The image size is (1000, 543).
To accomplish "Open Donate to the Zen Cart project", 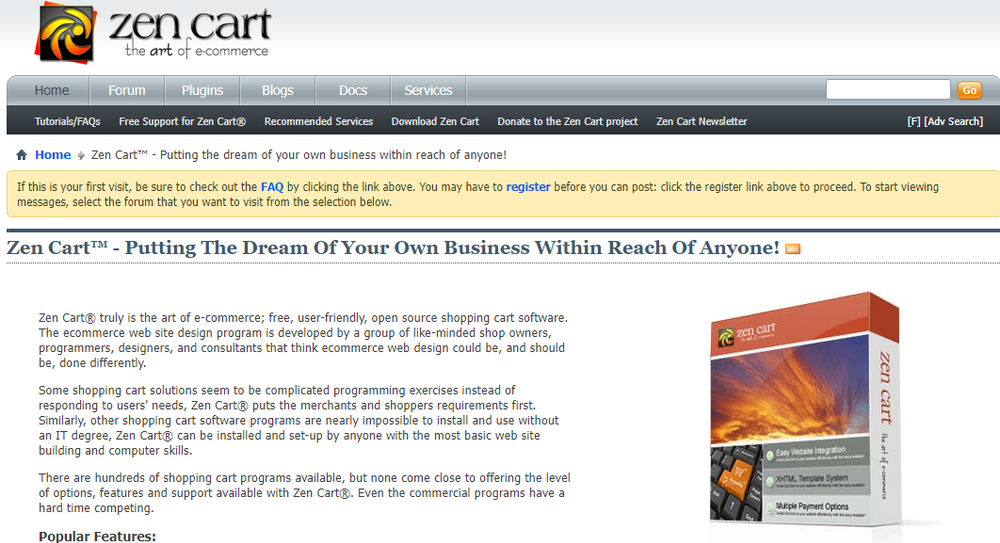I will (568, 121).
